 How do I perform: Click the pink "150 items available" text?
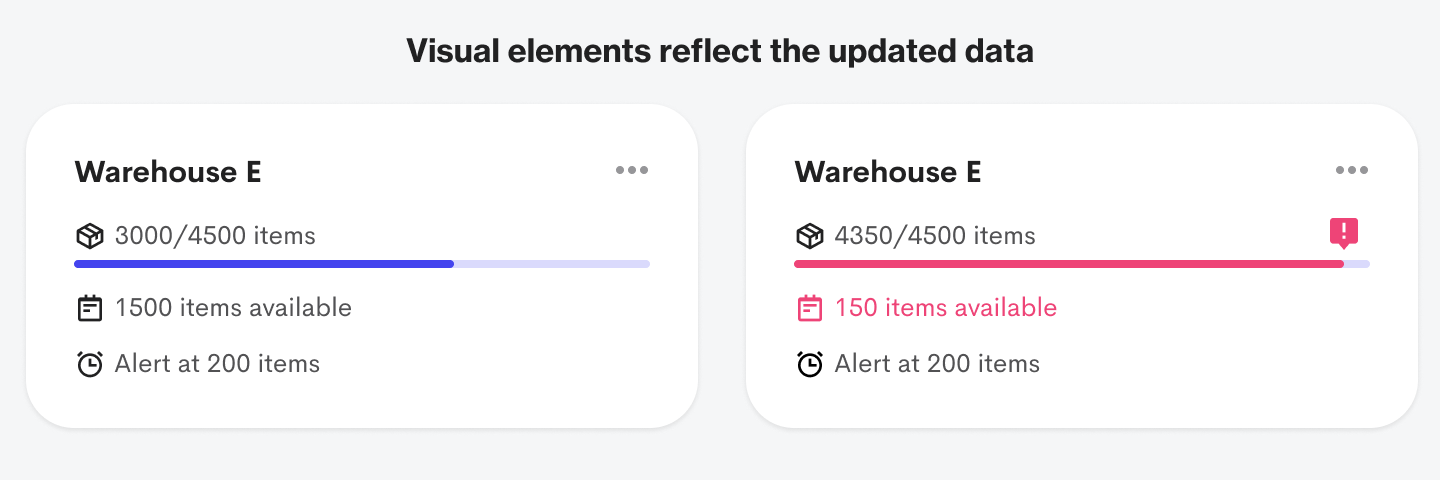point(946,308)
